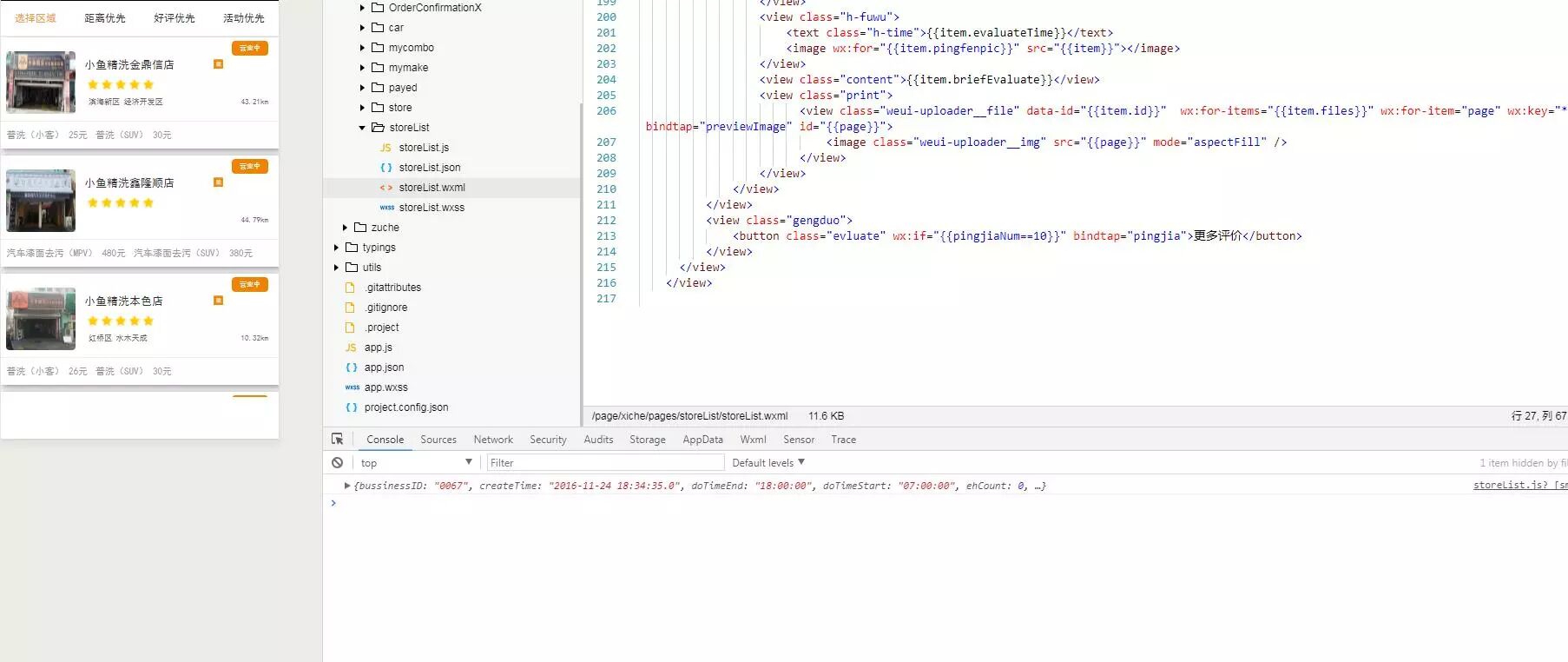
Task: Open the Audits tab
Action: (x=598, y=440)
